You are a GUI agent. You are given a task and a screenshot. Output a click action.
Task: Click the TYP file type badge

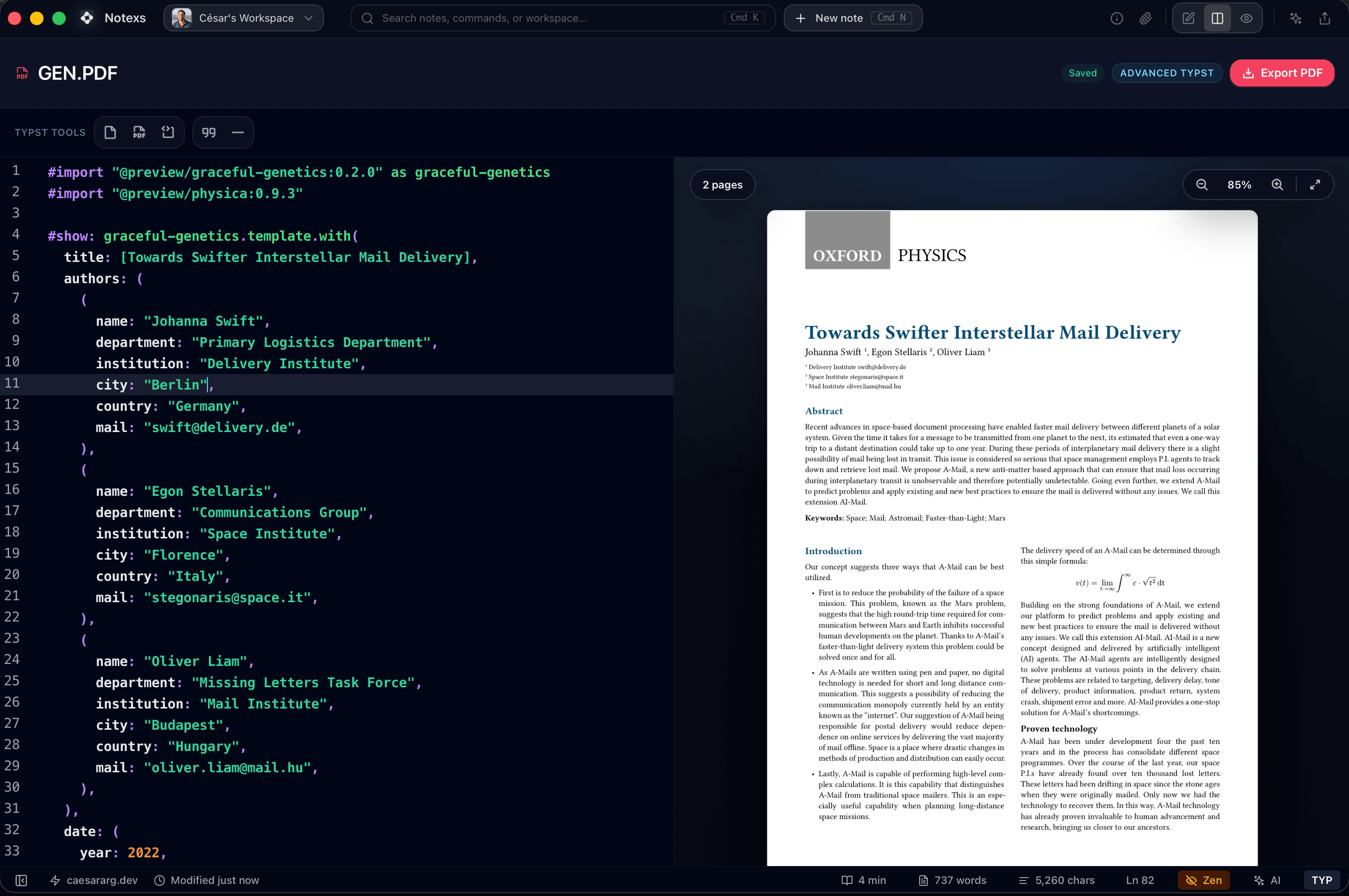[x=1321, y=881]
